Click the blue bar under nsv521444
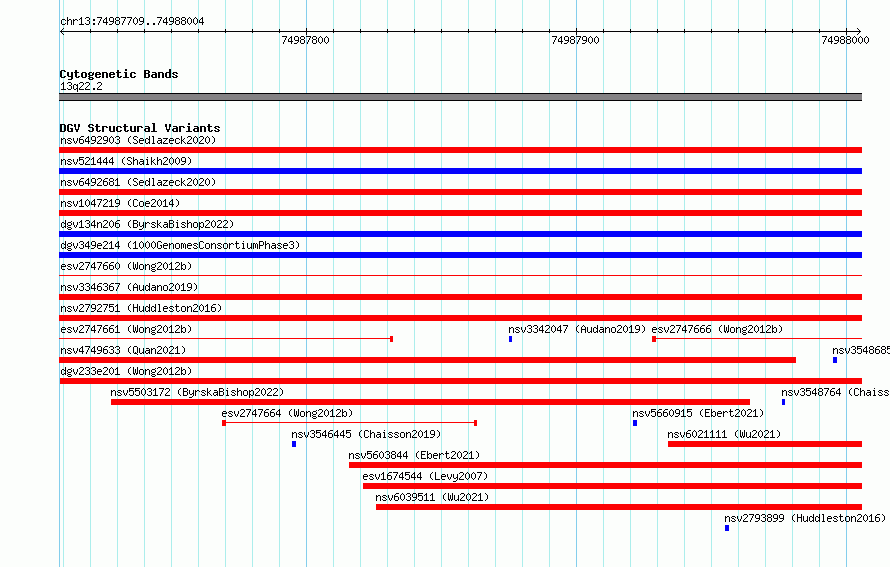 pos(460,171)
